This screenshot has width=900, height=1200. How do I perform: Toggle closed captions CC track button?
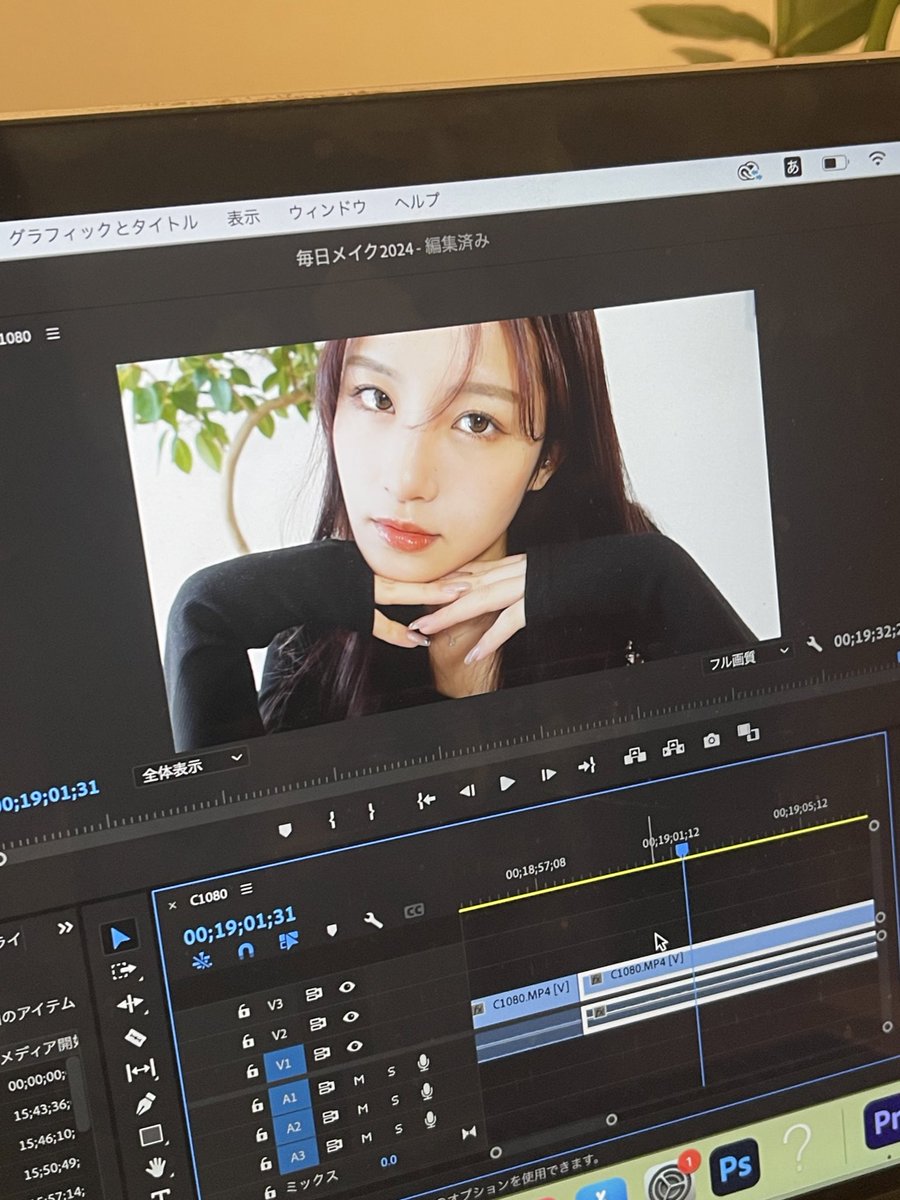pyautogui.click(x=414, y=911)
